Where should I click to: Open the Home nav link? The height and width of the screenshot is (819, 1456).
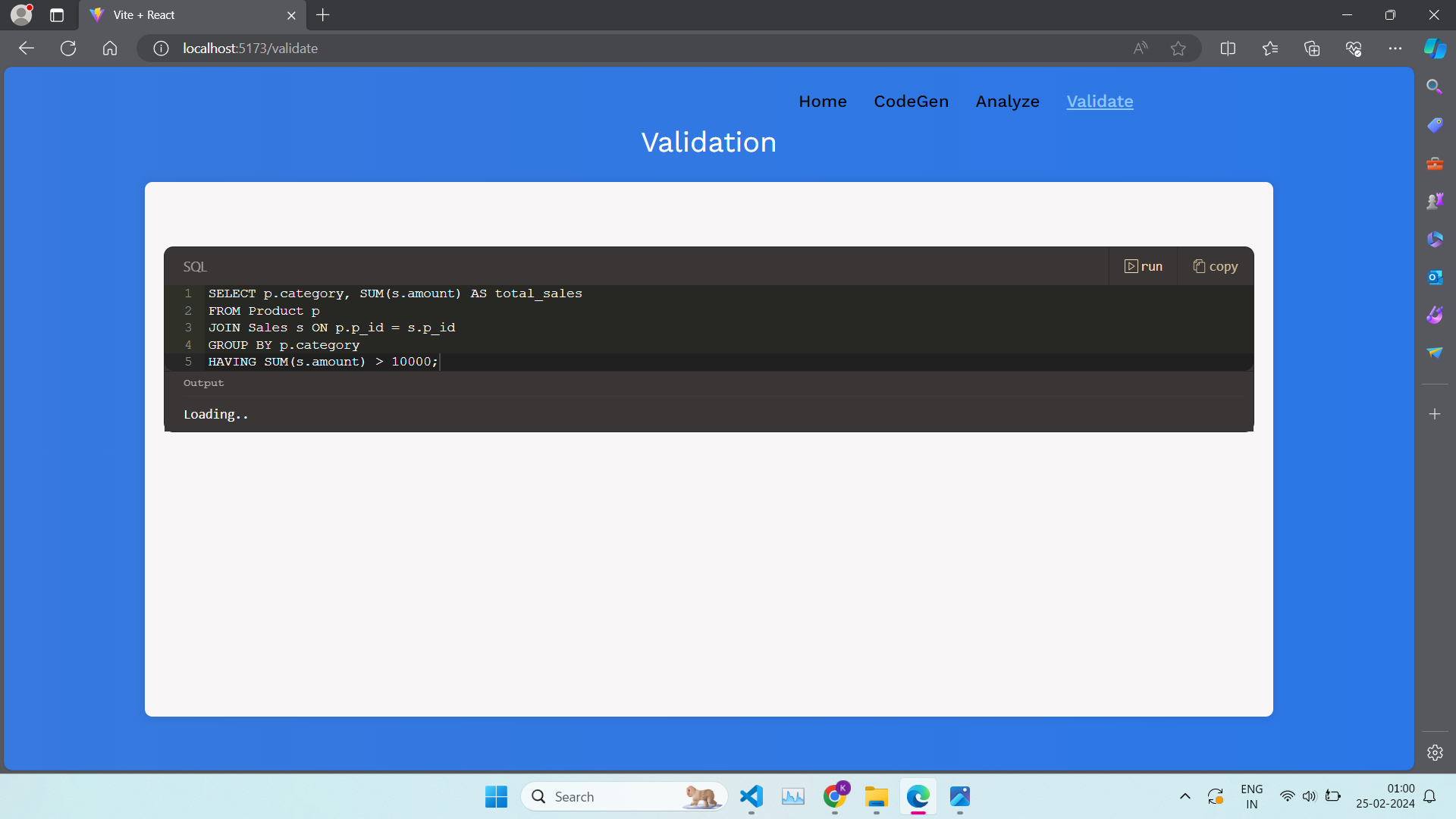click(822, 102)
